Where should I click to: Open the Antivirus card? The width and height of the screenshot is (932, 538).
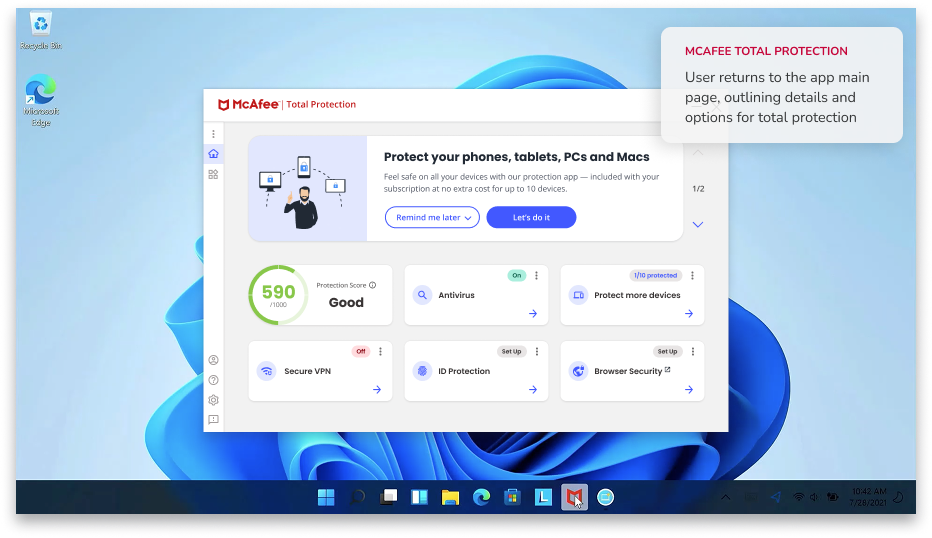pos(476,295)
